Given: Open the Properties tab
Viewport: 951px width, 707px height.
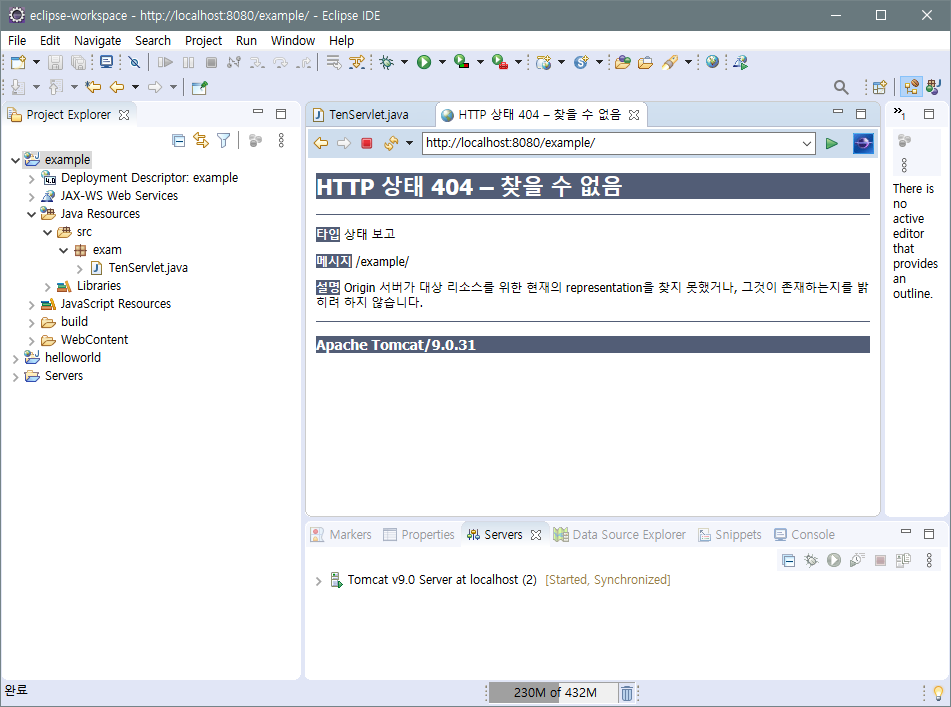Looking at the screenshot, I should 419,535.
